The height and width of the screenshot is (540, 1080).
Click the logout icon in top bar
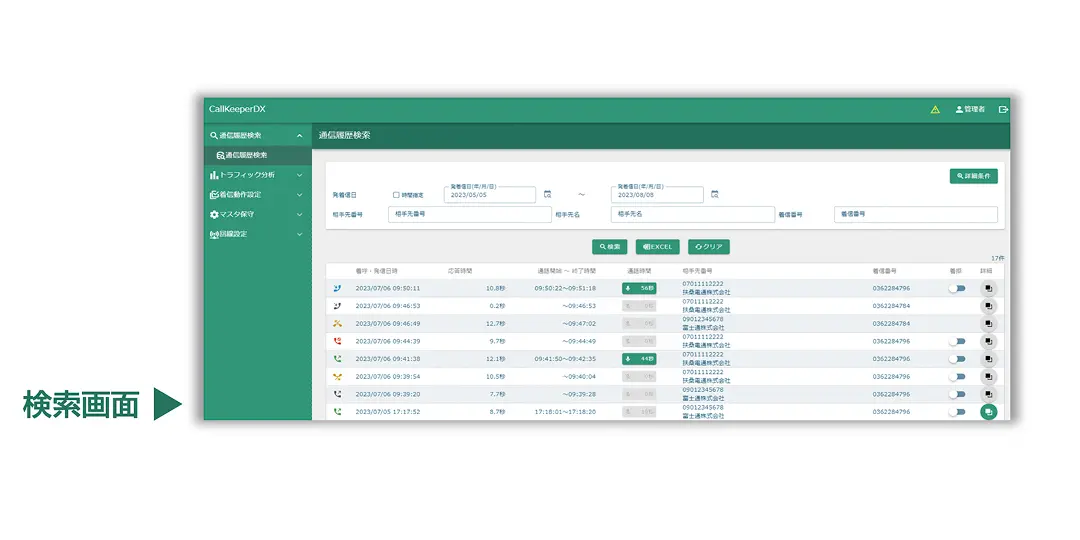1003,109
